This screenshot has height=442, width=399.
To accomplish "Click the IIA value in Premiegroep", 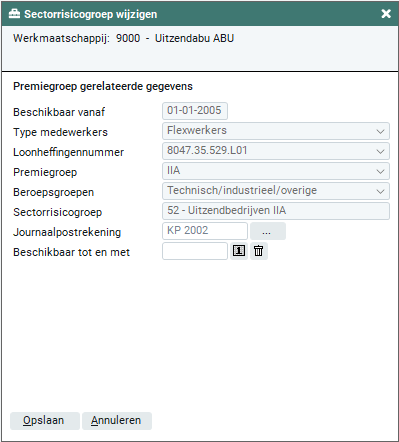I will (173, 170).
